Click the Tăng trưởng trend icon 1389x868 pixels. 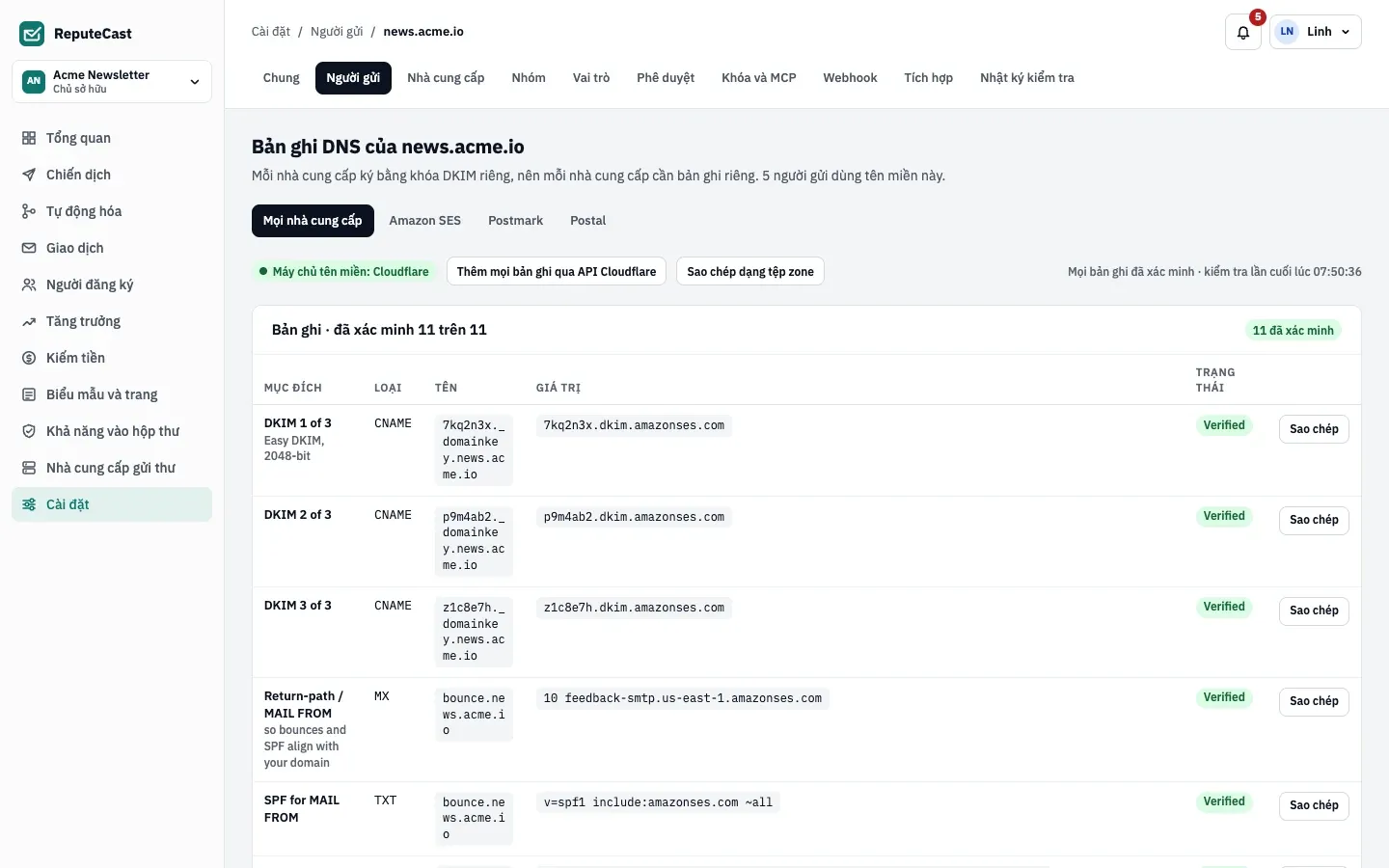pyautogui.click(x=29, y=321)
